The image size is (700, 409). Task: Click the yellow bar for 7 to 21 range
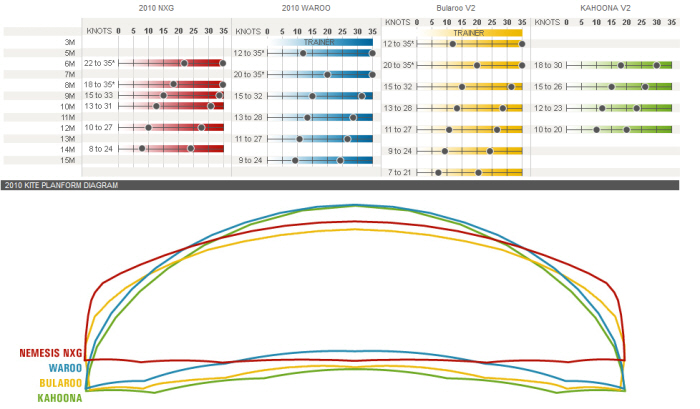tap(470, 172)
